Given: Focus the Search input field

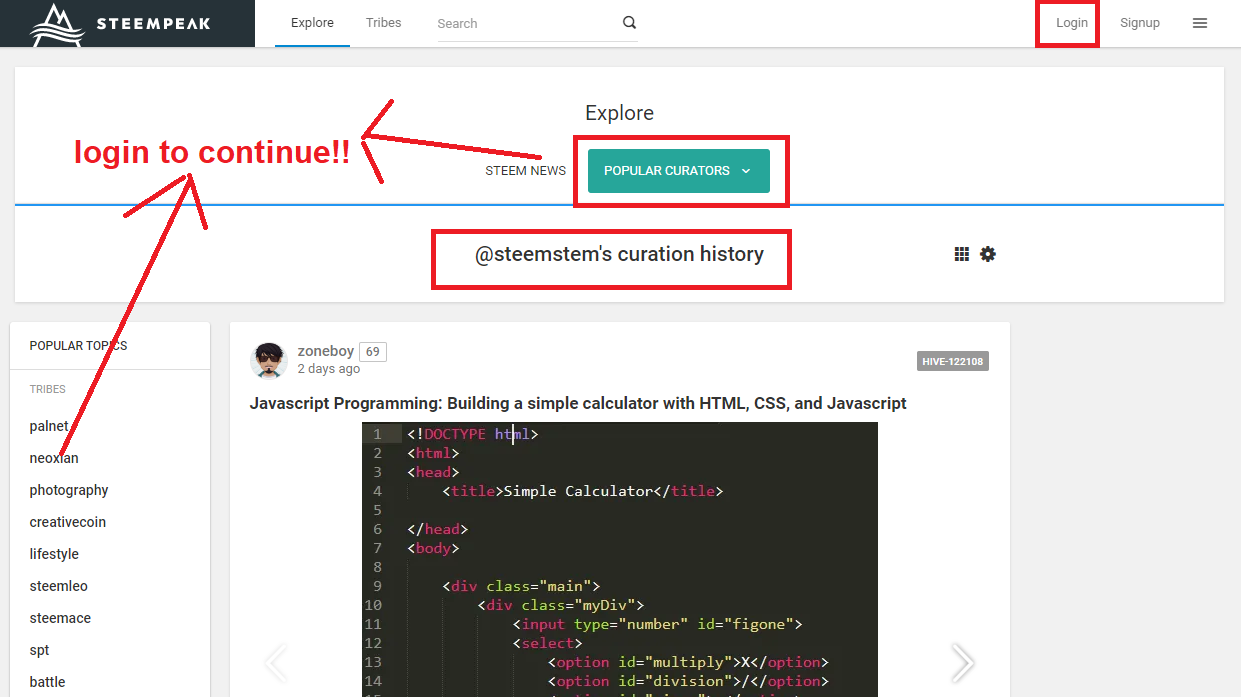Looking at the screenshot, I should click(525, 23).
